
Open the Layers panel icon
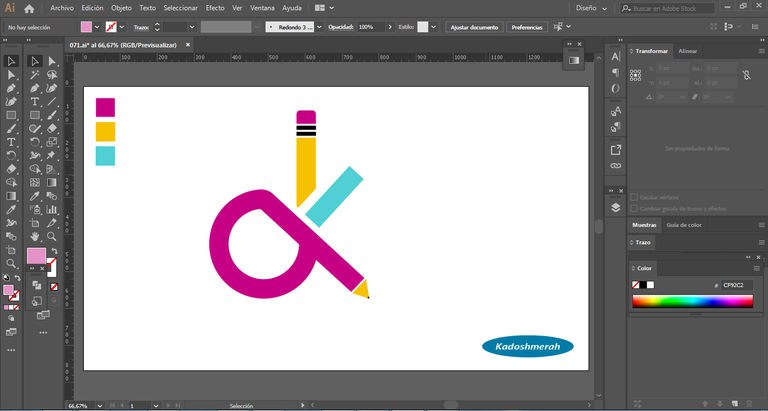tap(616, 208)
